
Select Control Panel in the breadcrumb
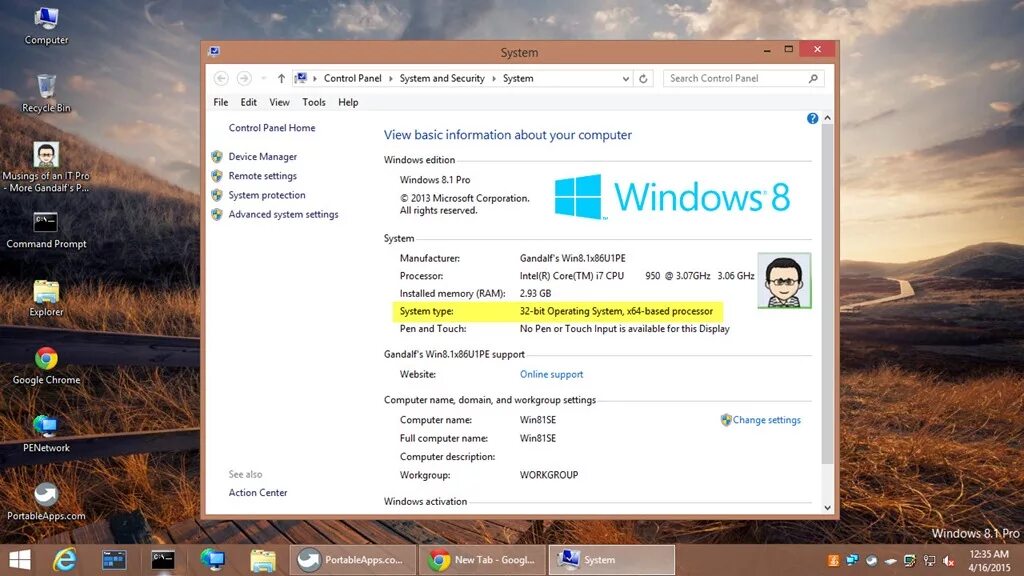pos(353,78)
